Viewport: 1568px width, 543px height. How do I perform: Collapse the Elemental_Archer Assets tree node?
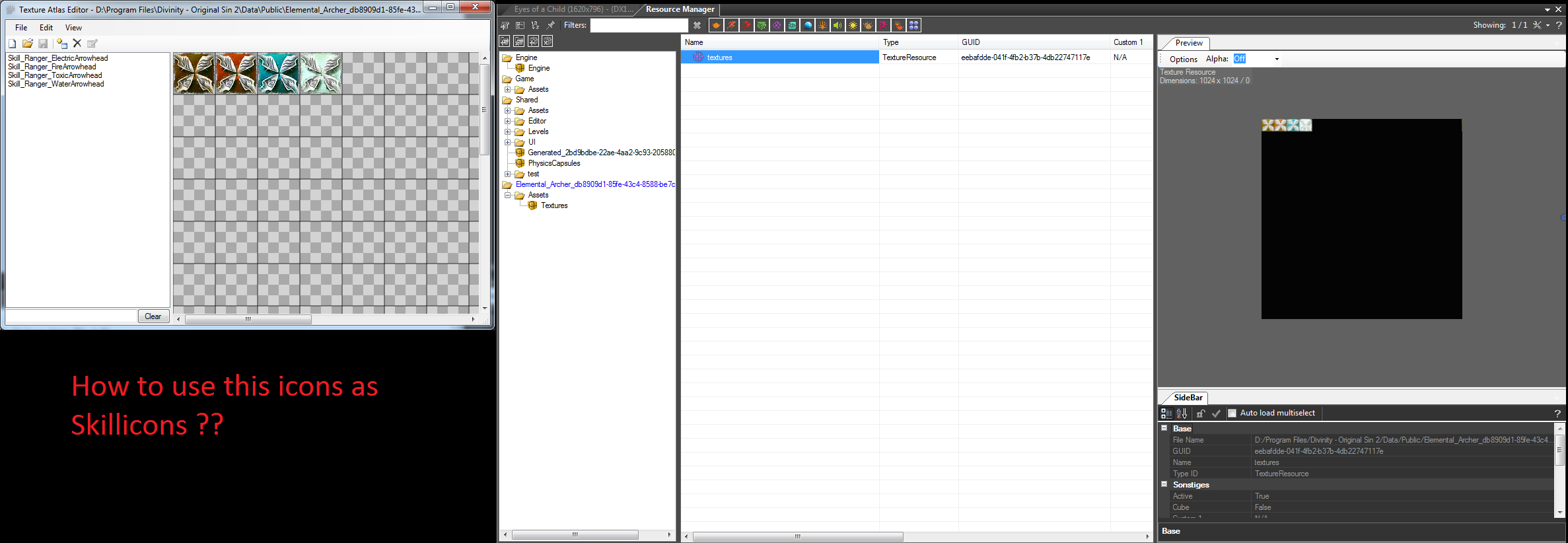click(507, 196)
